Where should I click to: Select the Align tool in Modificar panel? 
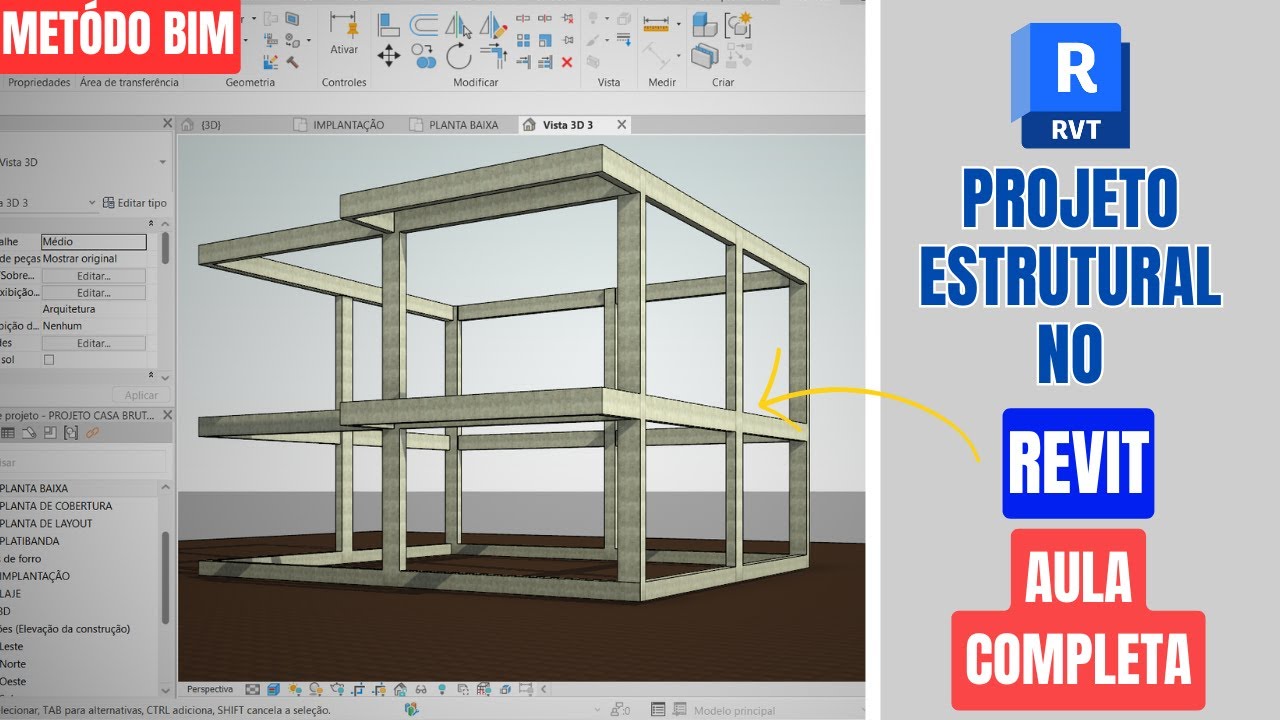tap(389, 24)
